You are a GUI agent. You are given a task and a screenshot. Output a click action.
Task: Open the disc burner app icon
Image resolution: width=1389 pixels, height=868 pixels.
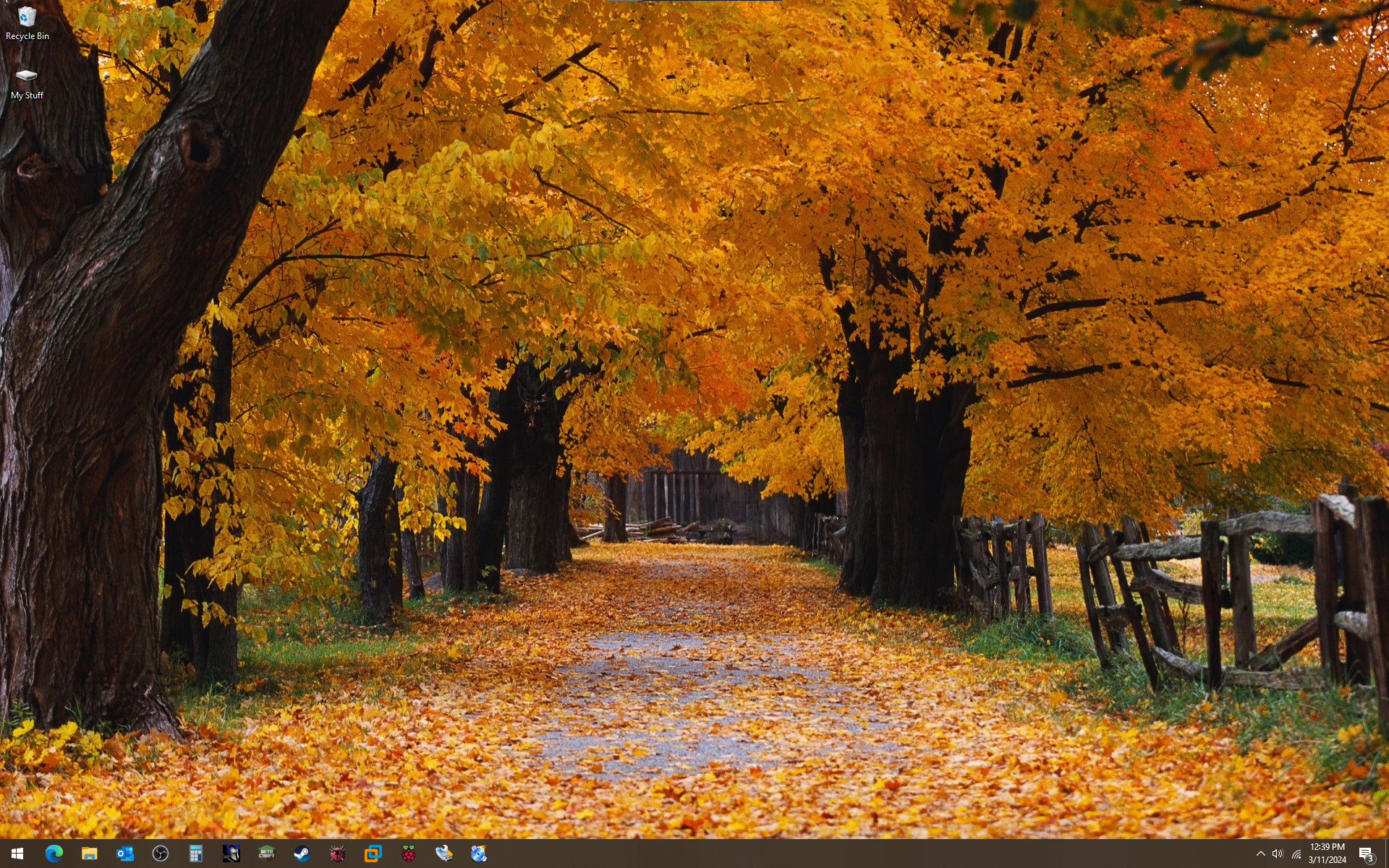[x=479, y=854]
